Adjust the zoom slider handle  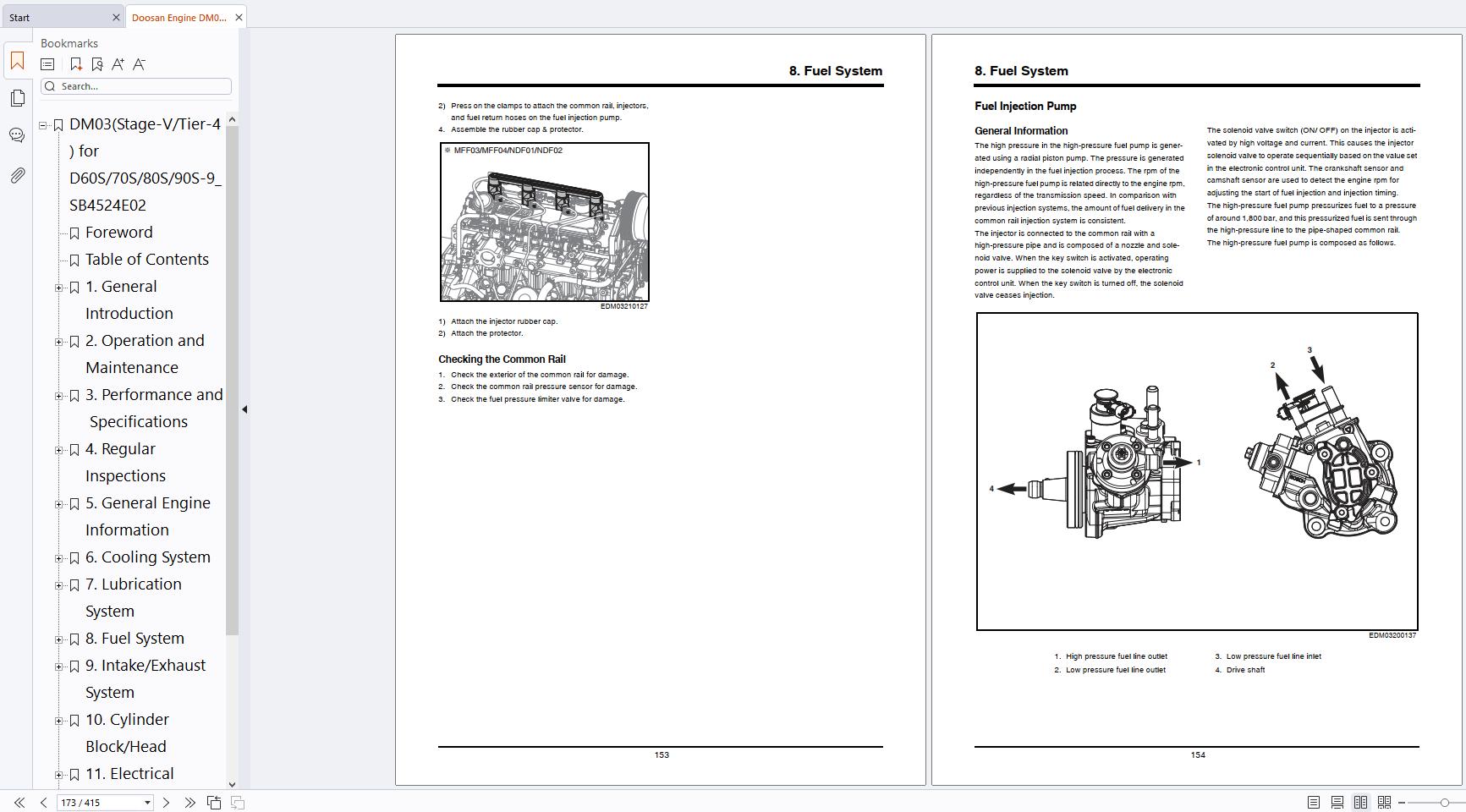pos(1445,803)
